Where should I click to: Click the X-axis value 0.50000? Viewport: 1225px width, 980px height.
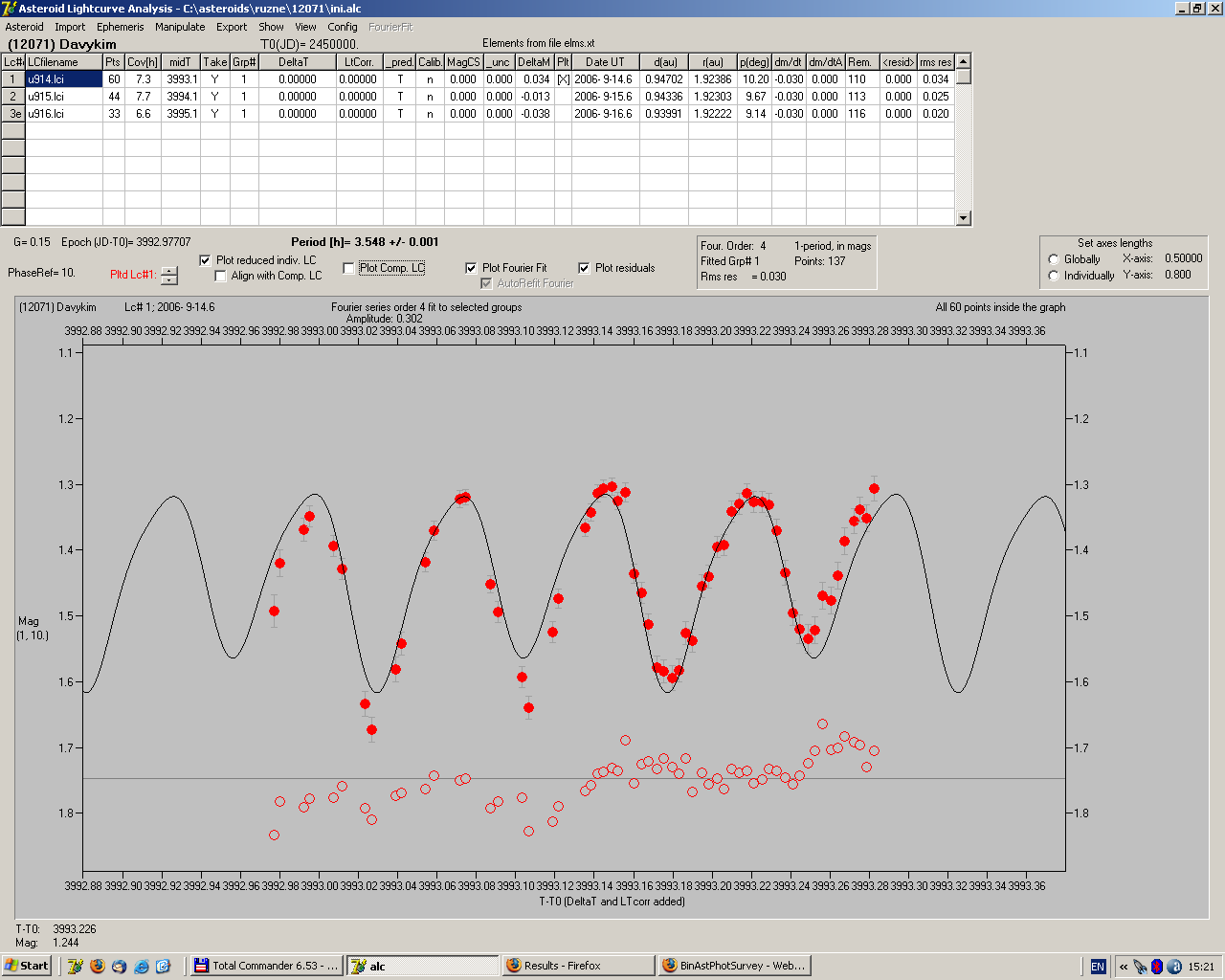point(1183,258)
